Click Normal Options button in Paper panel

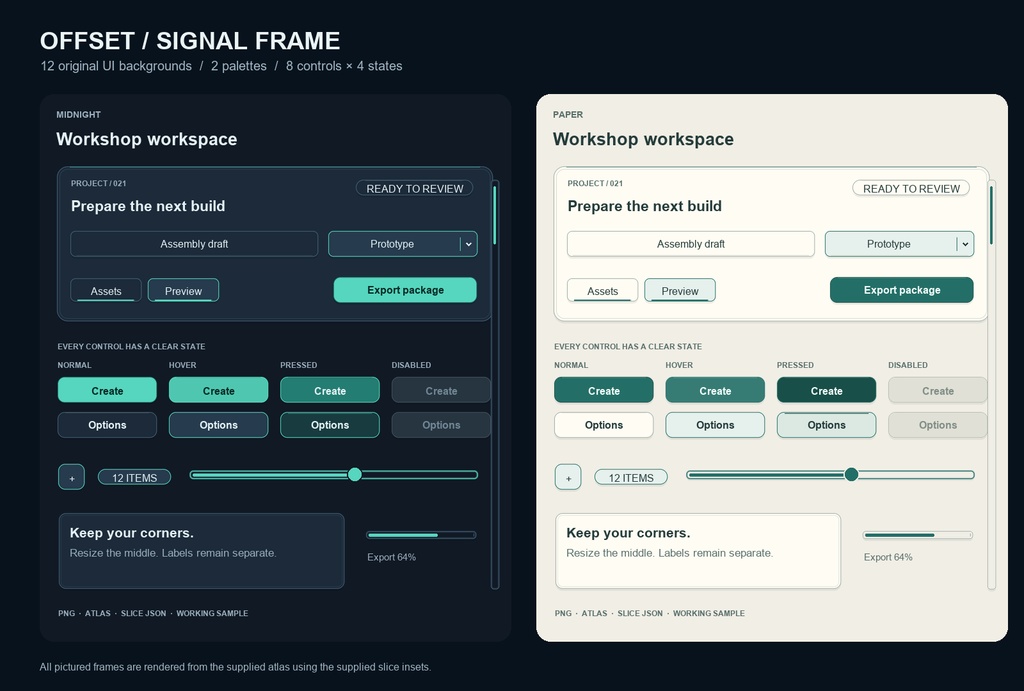coord(603,425)
